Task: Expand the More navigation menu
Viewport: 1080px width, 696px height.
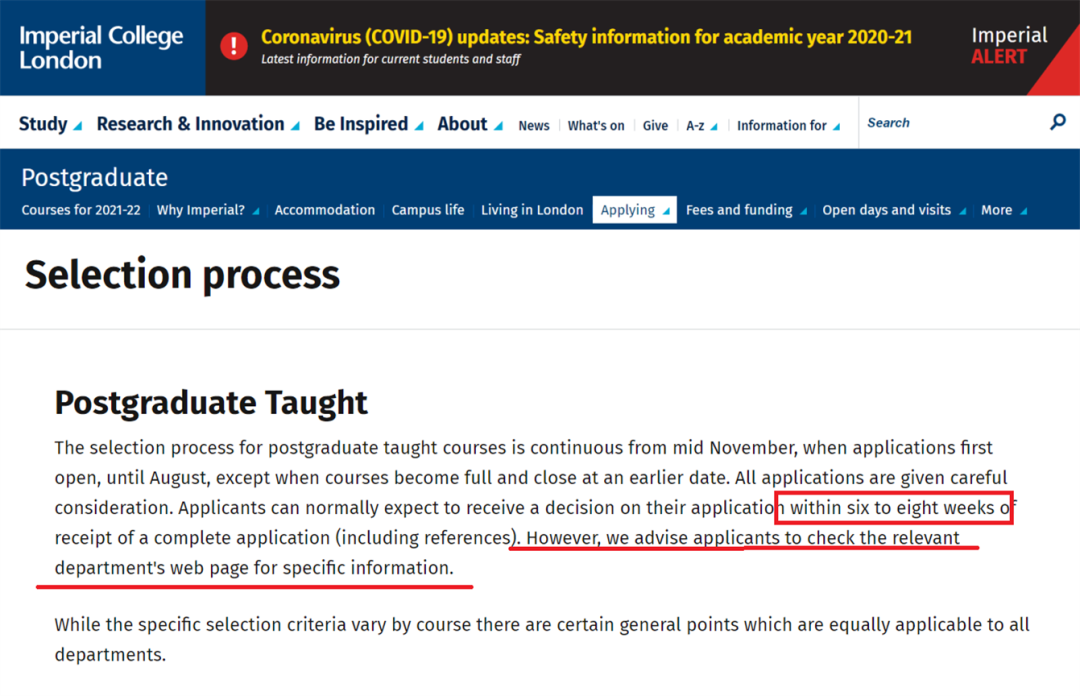Action: coord(1003,210)
